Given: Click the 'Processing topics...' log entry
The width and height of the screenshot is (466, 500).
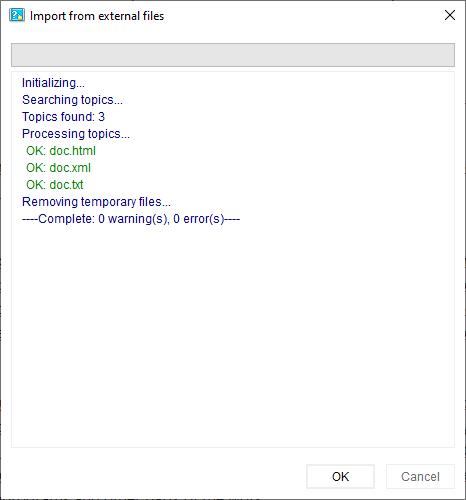Looking at the screenshot, I should pos(76,134).
